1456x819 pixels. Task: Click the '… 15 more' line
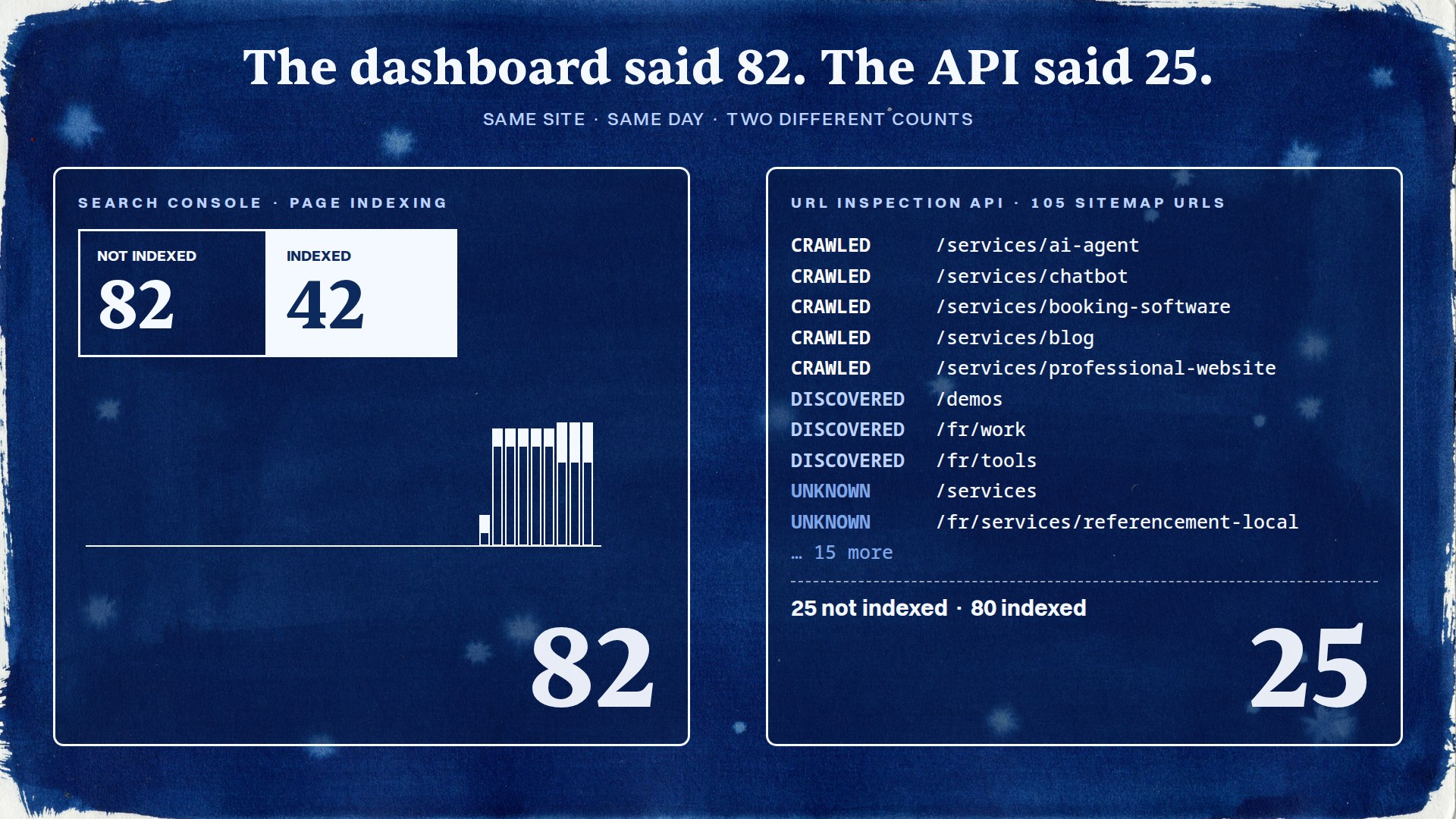point(842,553)
